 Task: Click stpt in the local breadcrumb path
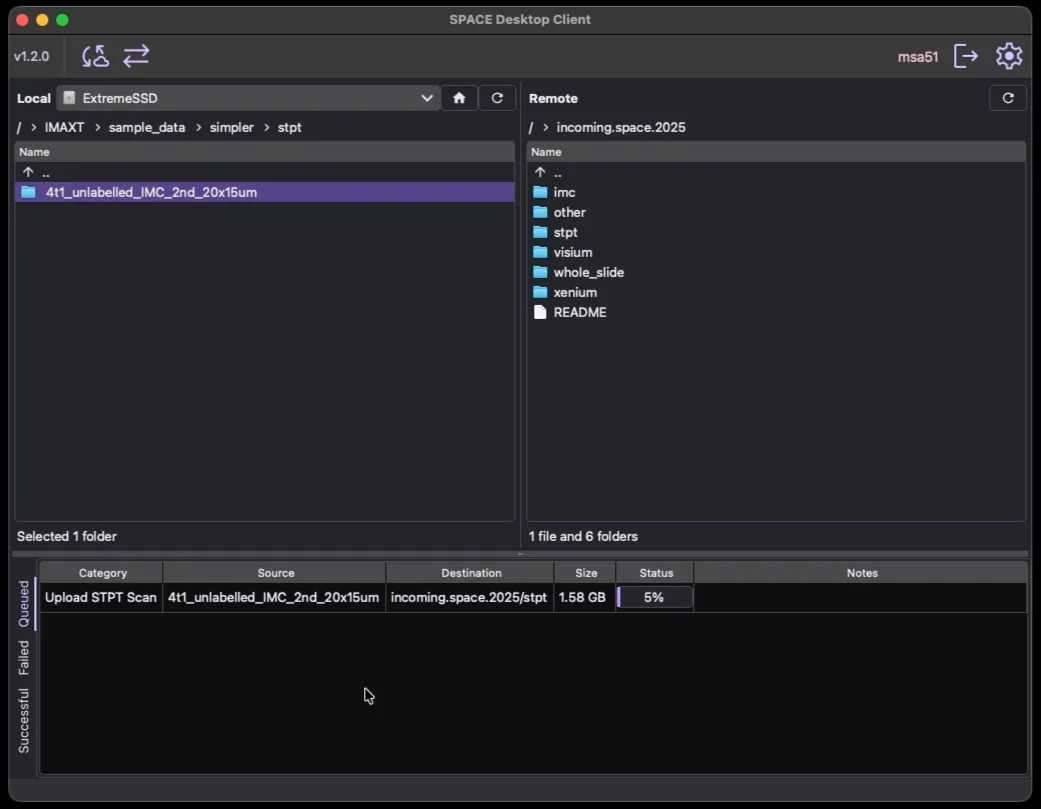coord(289,127)
